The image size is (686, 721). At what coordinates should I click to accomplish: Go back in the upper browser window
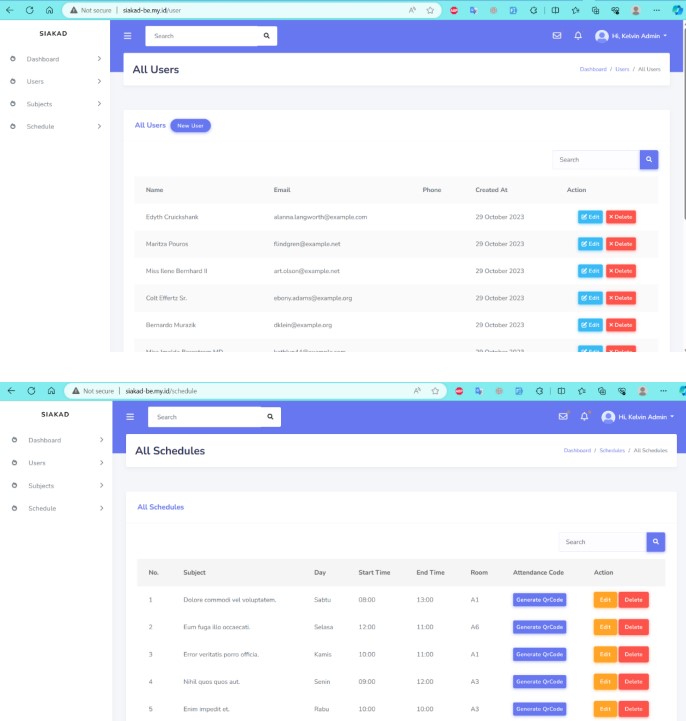point(10,10)
